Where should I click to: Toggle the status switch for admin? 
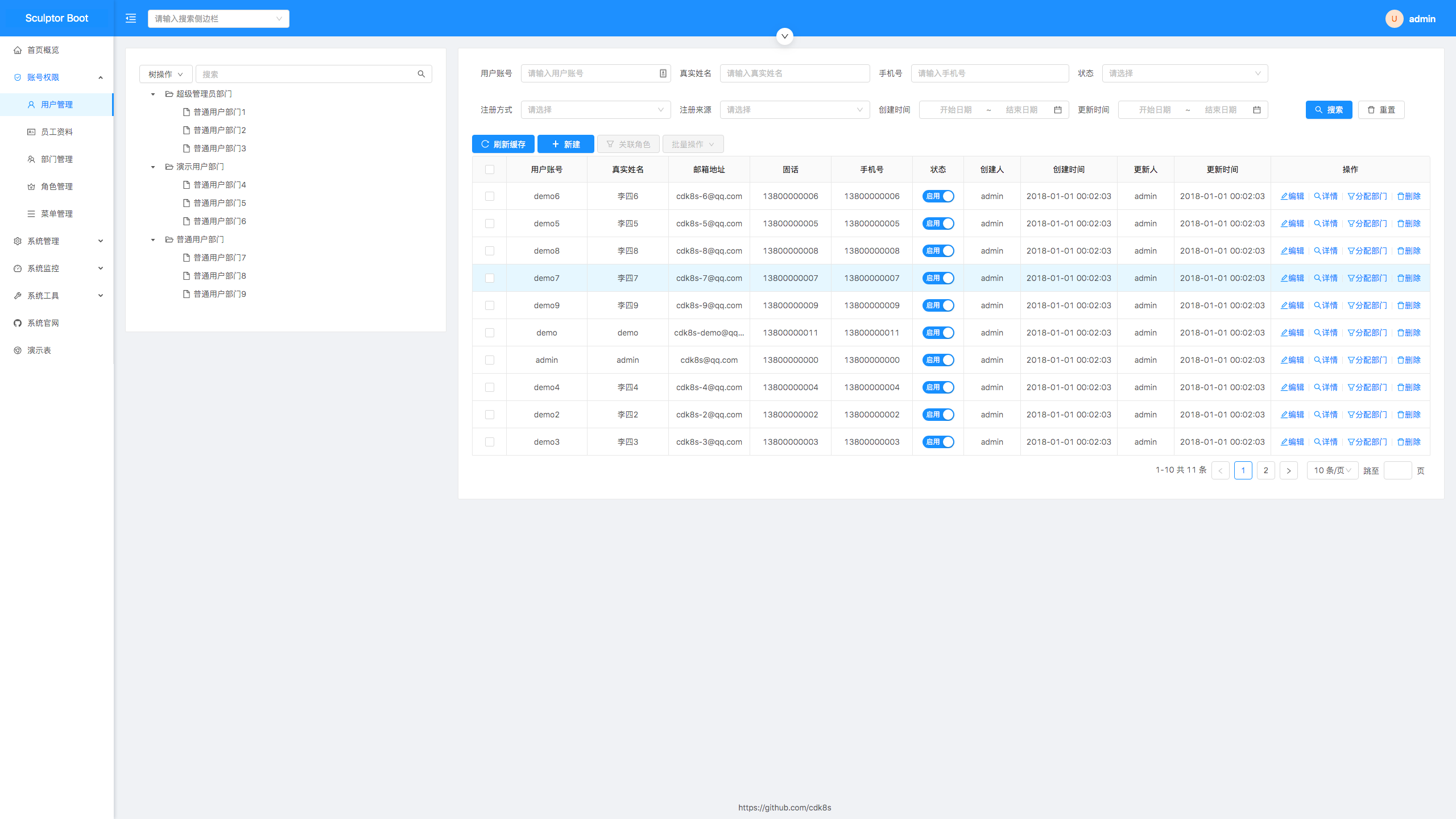(x=938, y=359)
